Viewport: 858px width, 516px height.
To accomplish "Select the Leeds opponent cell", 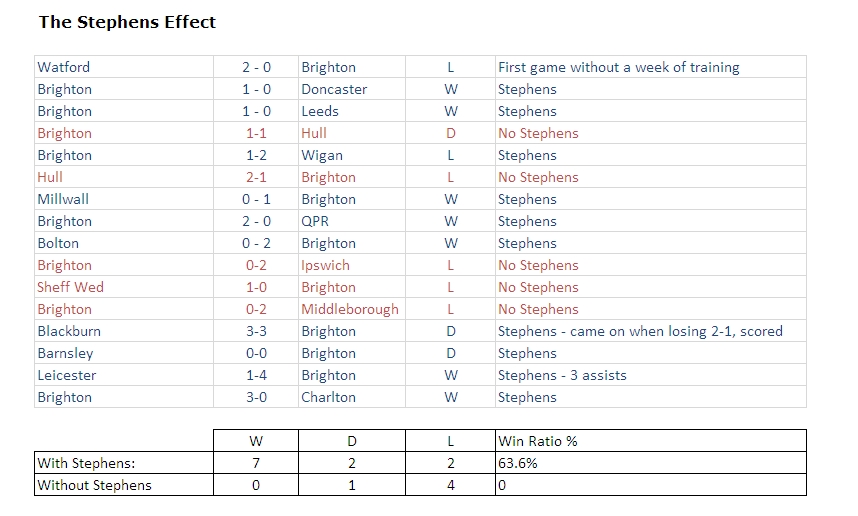I will click(x=352, y=111).
